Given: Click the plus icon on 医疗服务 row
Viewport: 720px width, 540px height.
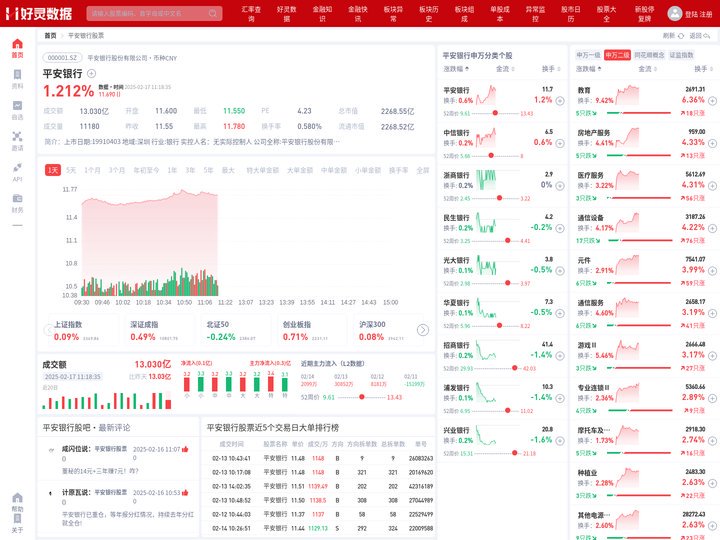Looking at the screenshot, I should [x=712, y=186].
